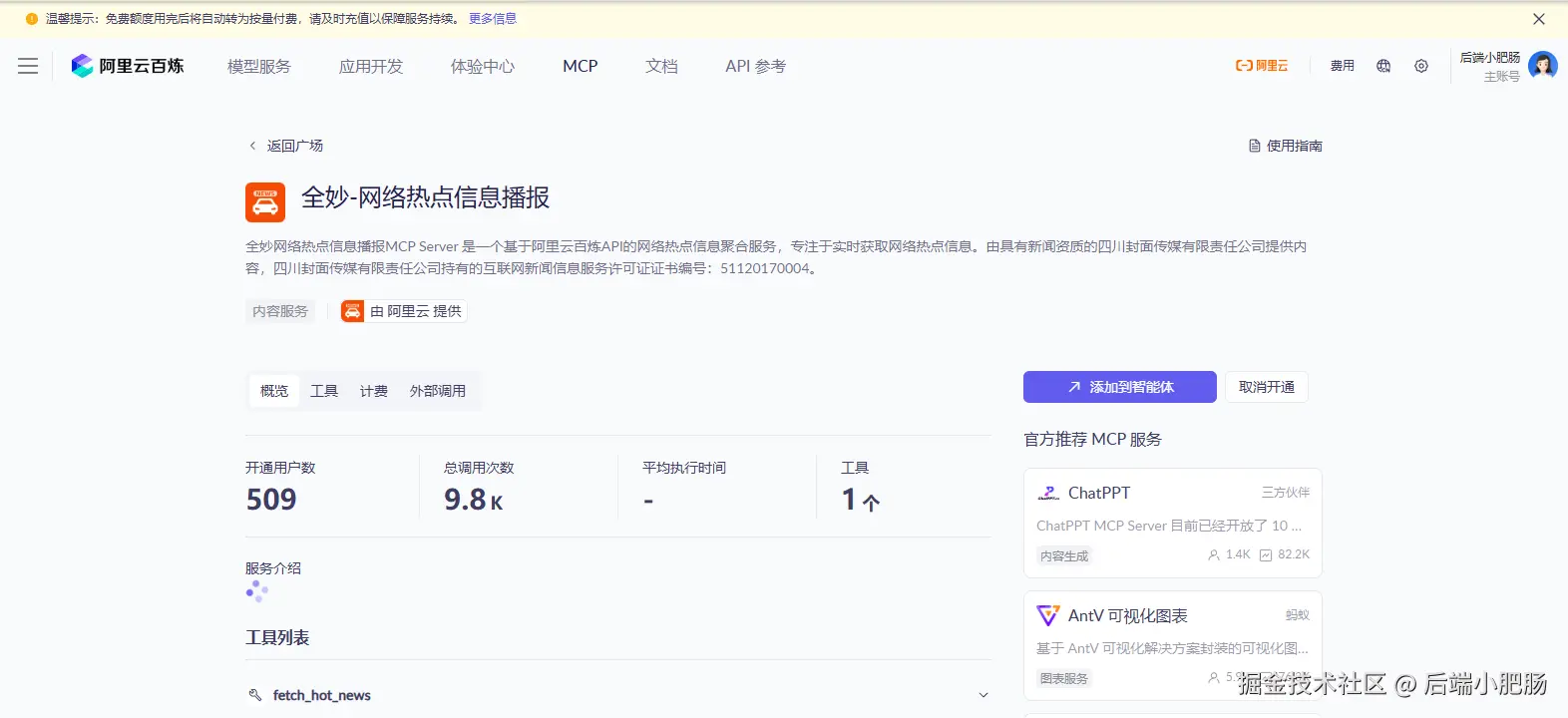The image size is (1568, 718).
Task: Click the 工具列表 heading
Action: [x=277, y=637]
